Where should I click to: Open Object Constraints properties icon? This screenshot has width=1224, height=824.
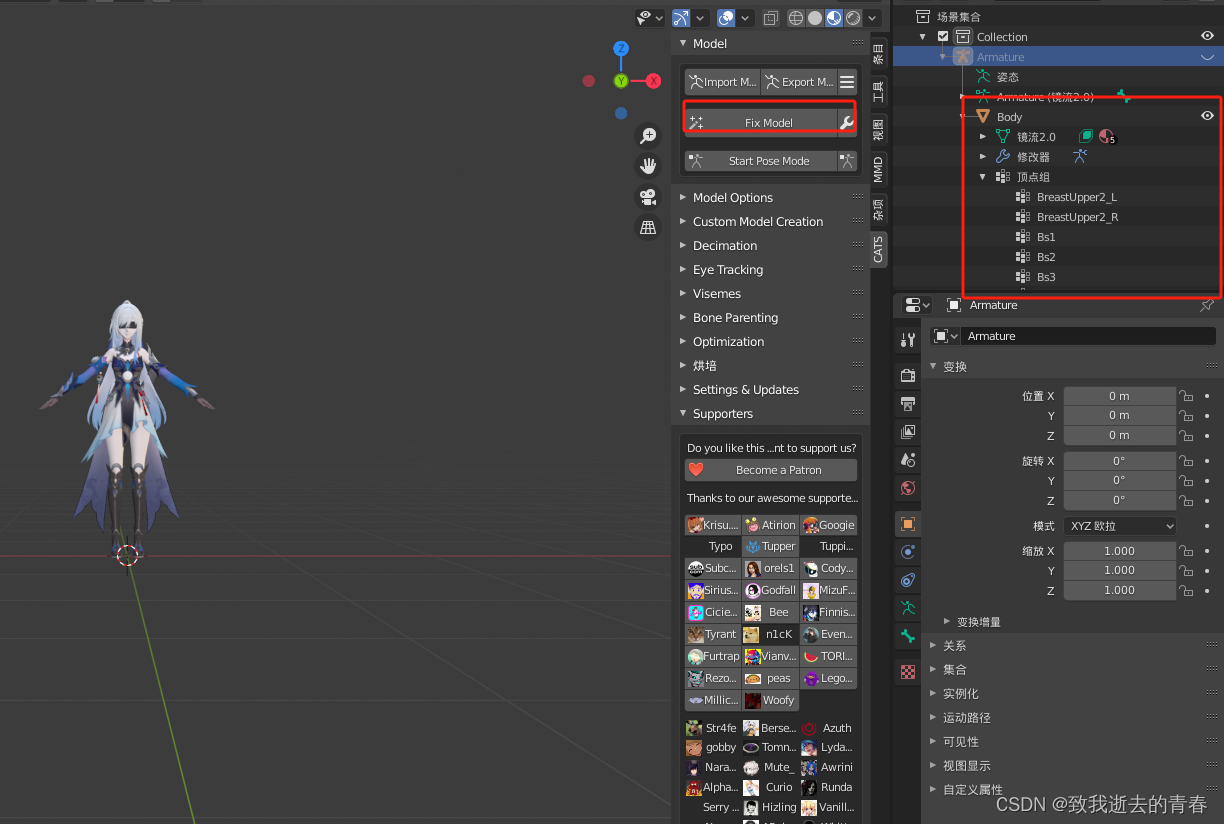pos(908,580)
